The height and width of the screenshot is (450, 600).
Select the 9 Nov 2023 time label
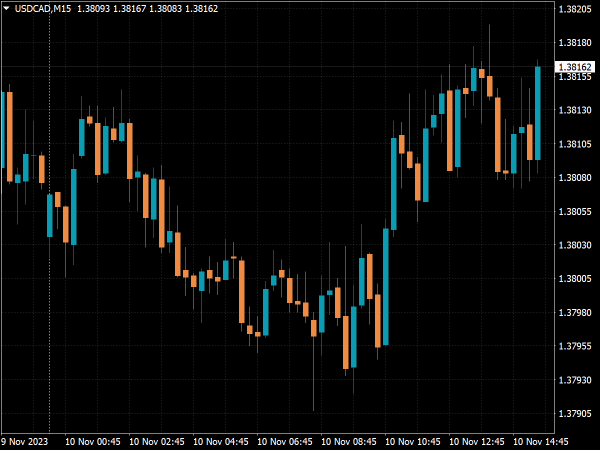24,442
